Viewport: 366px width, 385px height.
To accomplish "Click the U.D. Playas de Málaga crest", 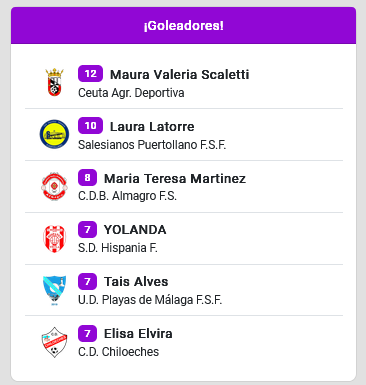I will coord(54,290).
